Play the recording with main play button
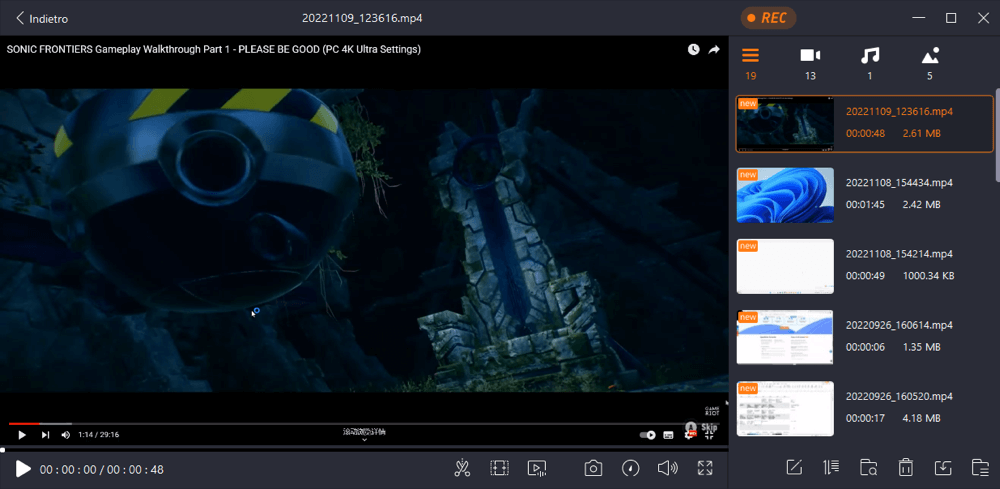Viewport: 1000px width, 489px height. click(23, 470)
